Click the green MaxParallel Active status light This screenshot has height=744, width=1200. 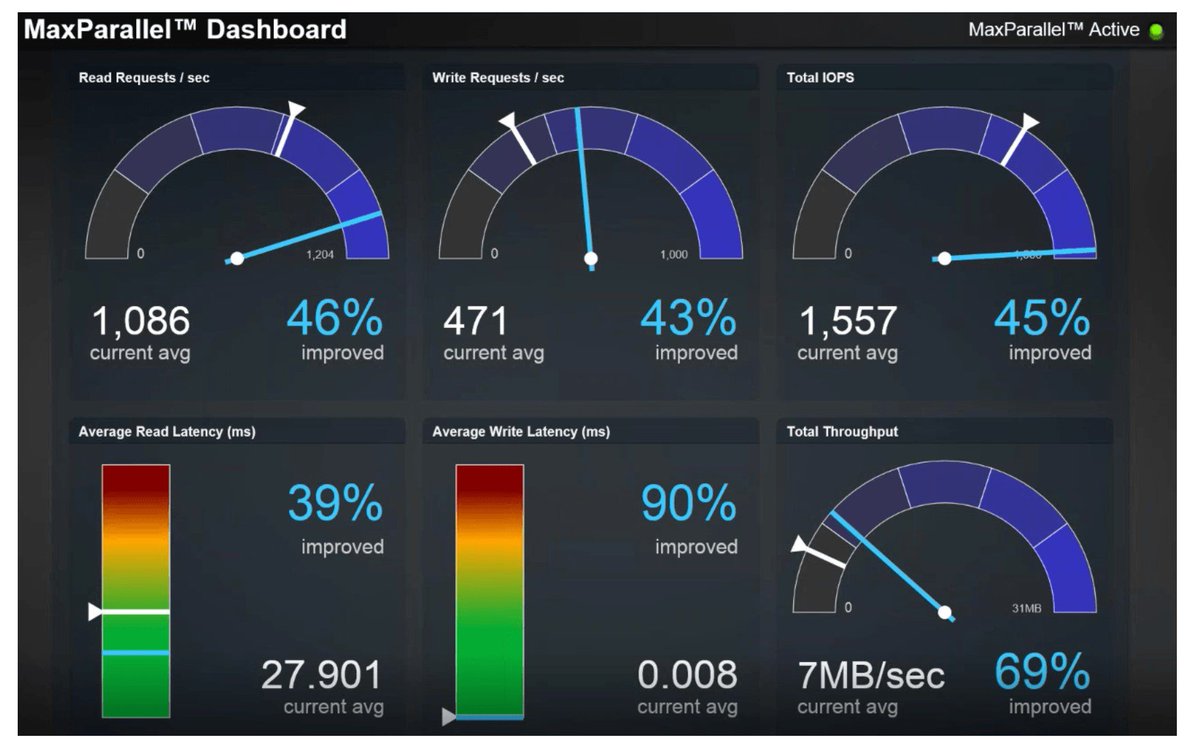(x=1156, y=31)
